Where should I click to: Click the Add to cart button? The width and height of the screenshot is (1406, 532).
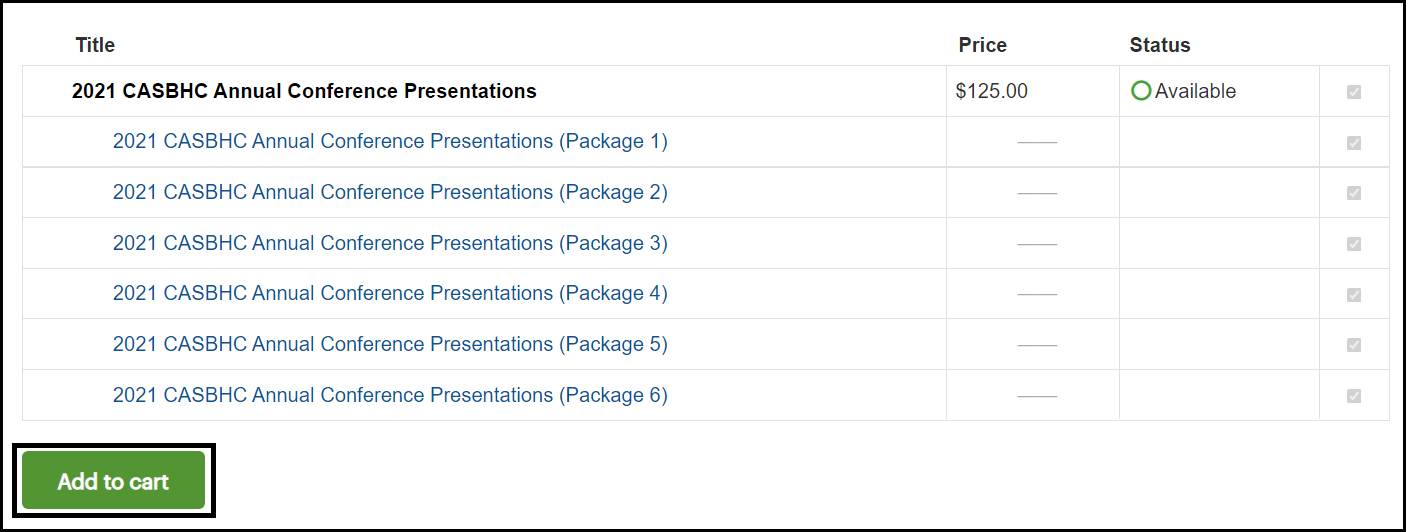click(113, 481)
